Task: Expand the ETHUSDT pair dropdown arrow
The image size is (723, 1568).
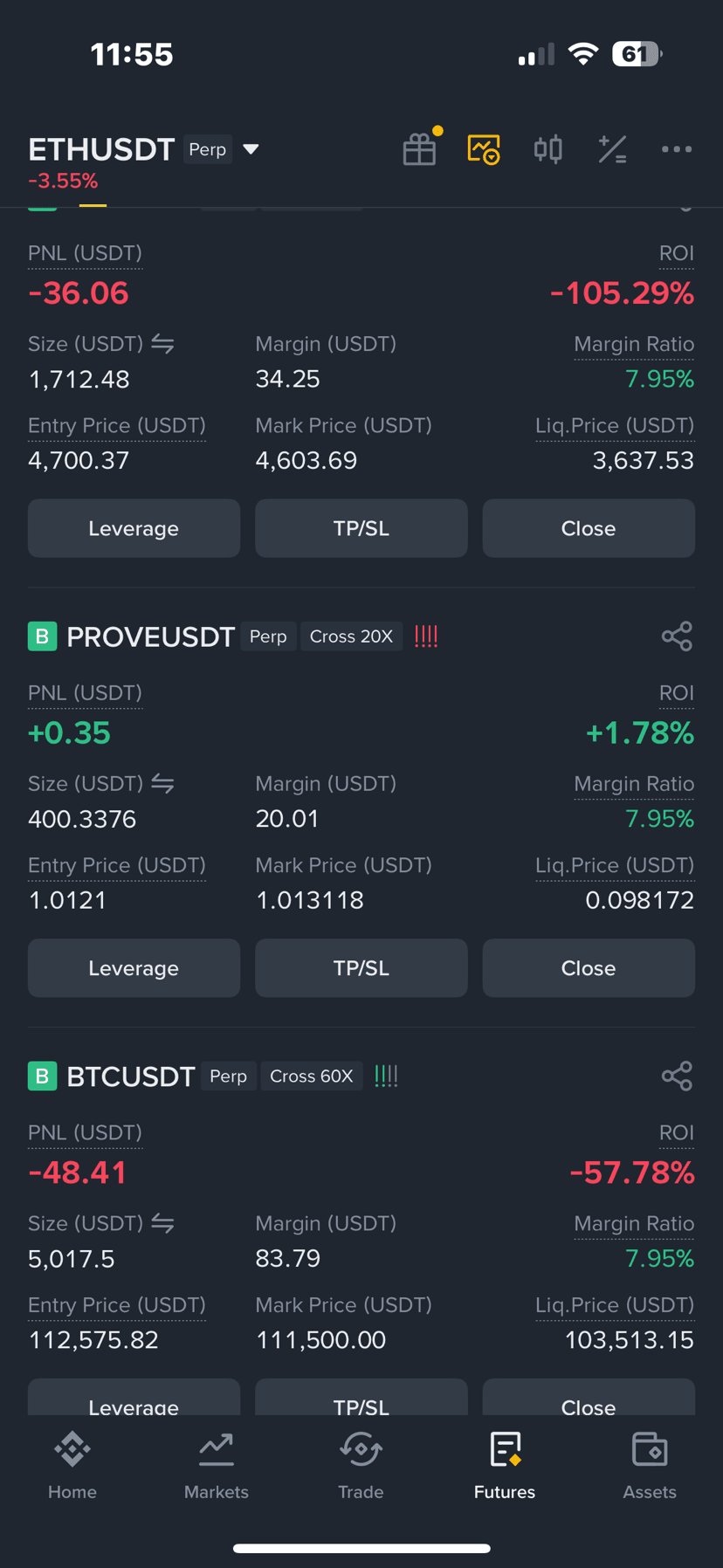Action: (x=251, y=149)
